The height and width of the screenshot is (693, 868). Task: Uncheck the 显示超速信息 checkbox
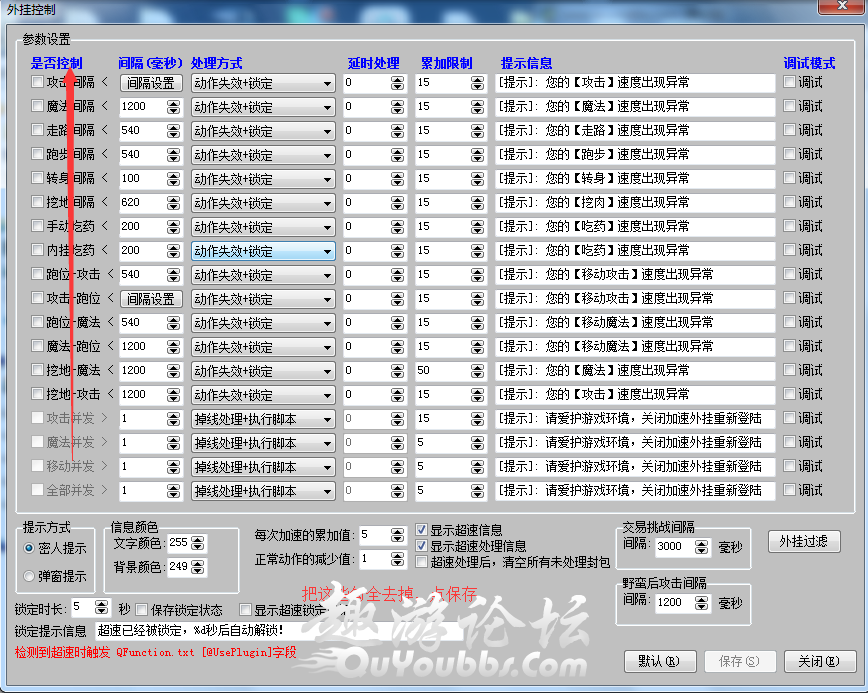click(422, 530)
